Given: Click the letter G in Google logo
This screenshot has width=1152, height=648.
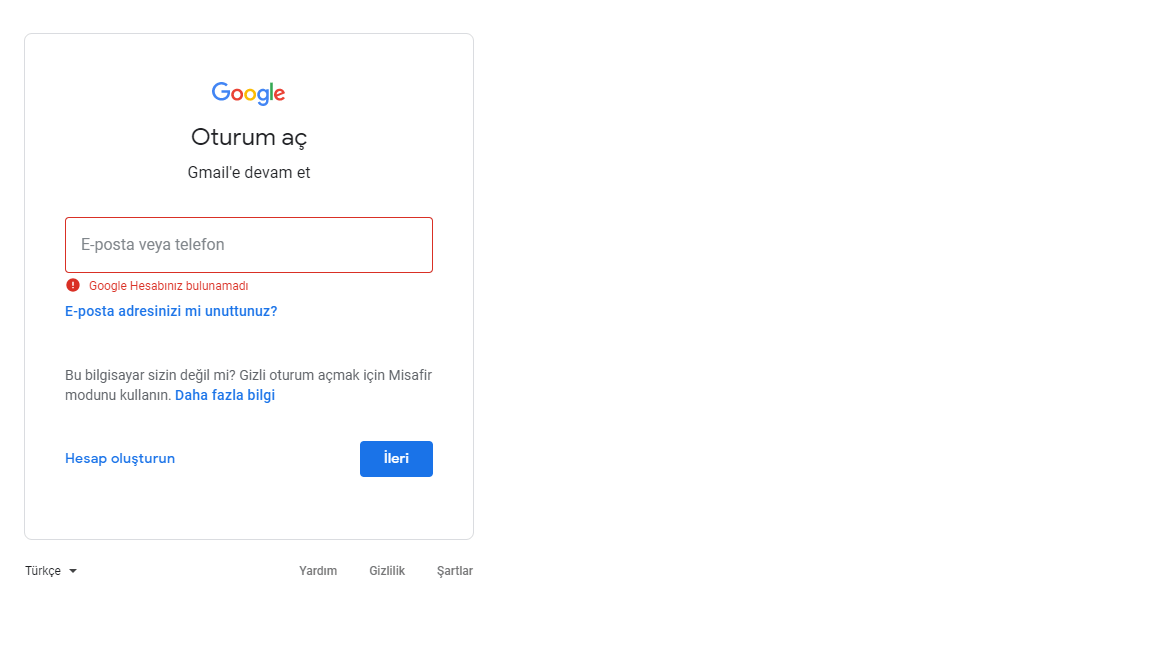Looking at the screenshot, I should [x=221, y=92].
